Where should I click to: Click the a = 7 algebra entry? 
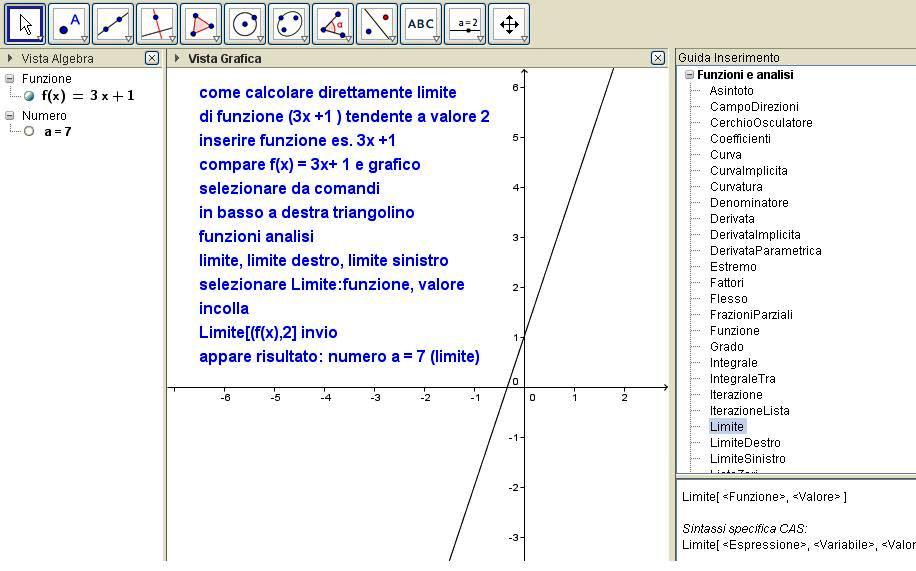pos(58,131)
